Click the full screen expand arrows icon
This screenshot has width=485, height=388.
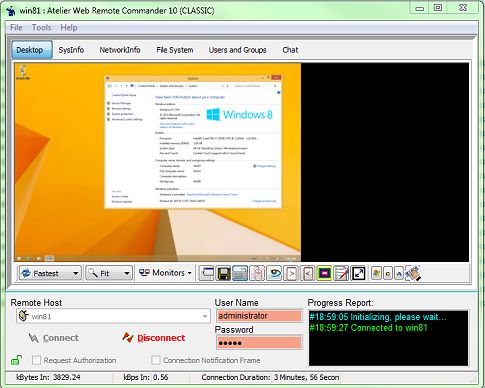pos(358,273)
